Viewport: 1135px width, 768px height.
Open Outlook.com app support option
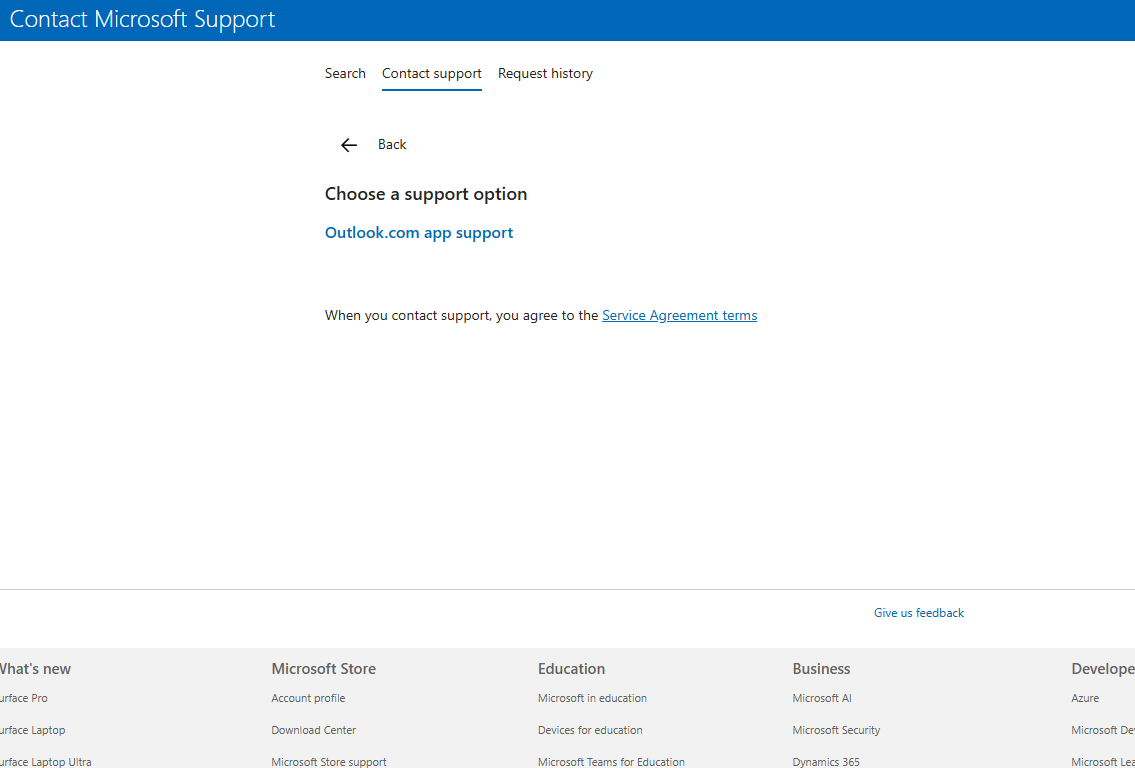419,232
